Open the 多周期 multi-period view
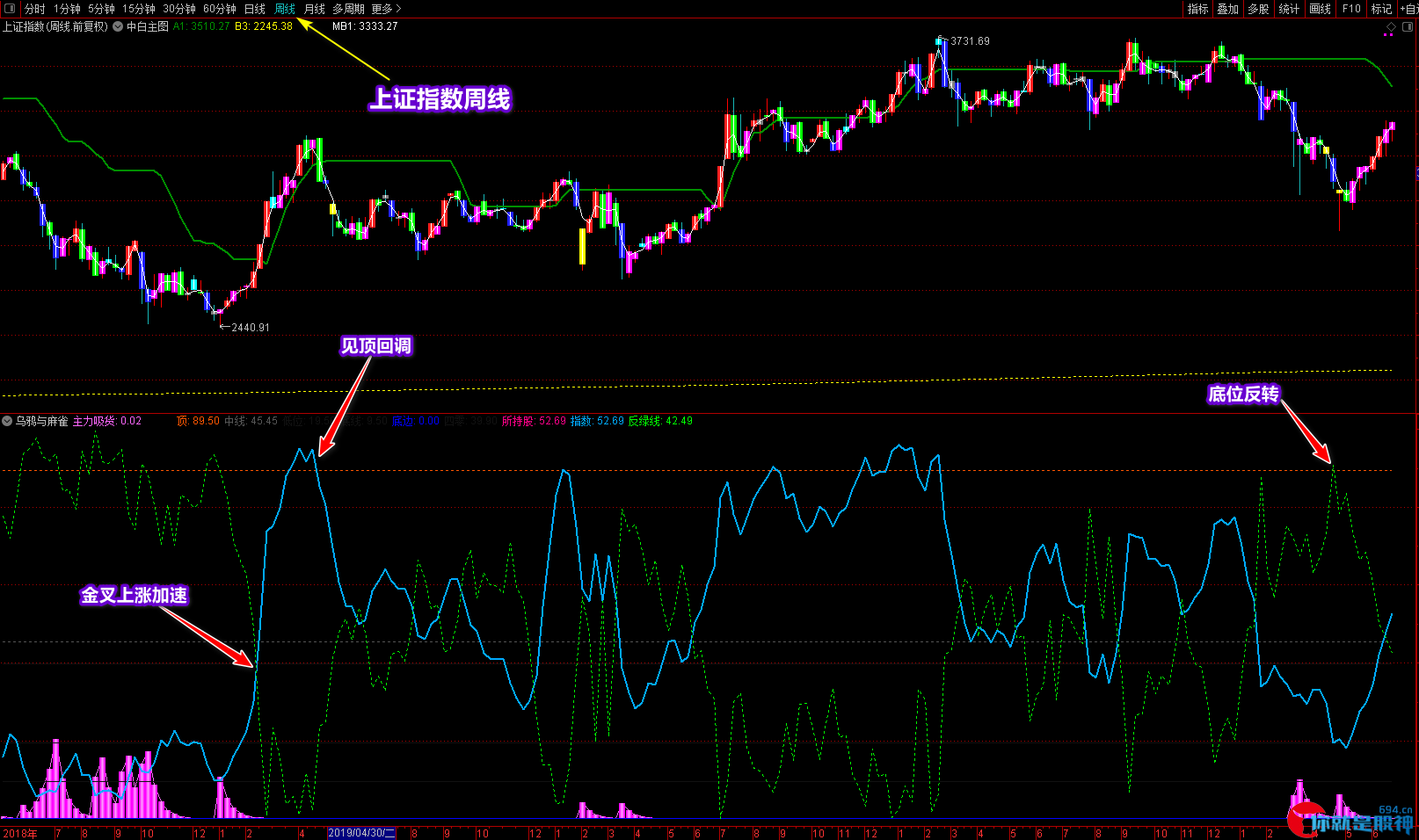 click(348, 9)
